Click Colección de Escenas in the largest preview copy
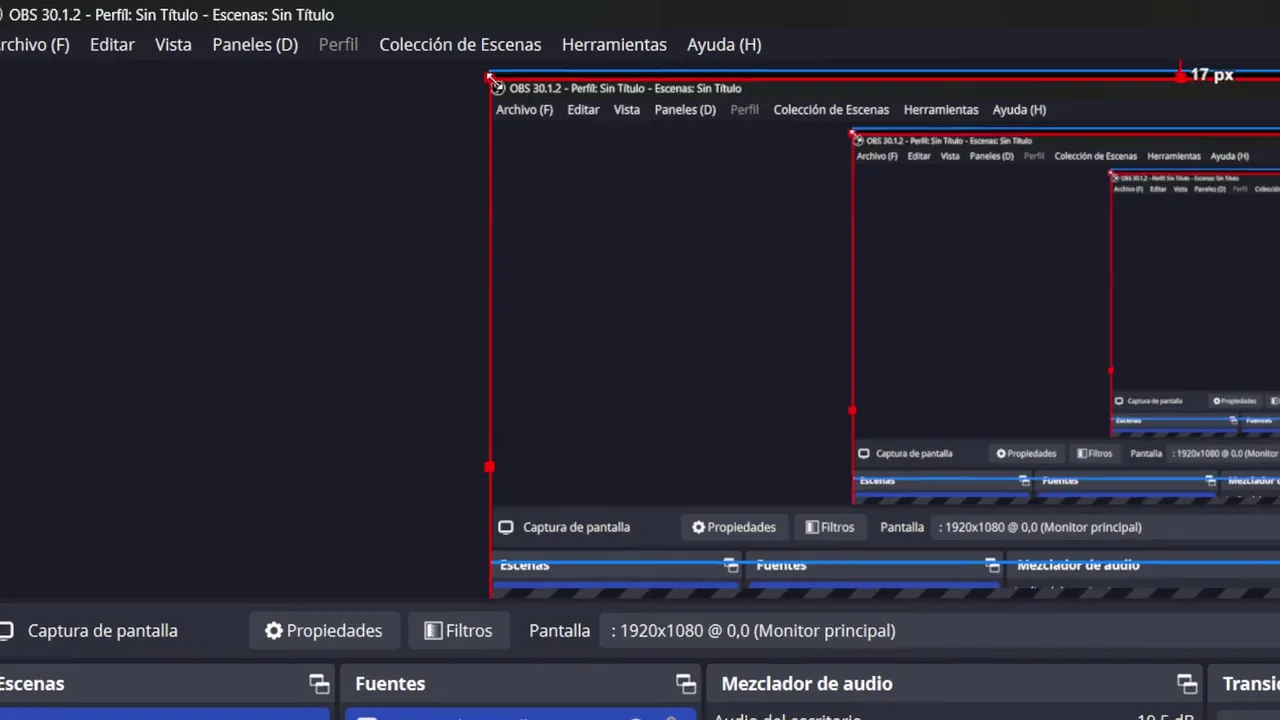The image size is (1280, 720). [831, 110]
